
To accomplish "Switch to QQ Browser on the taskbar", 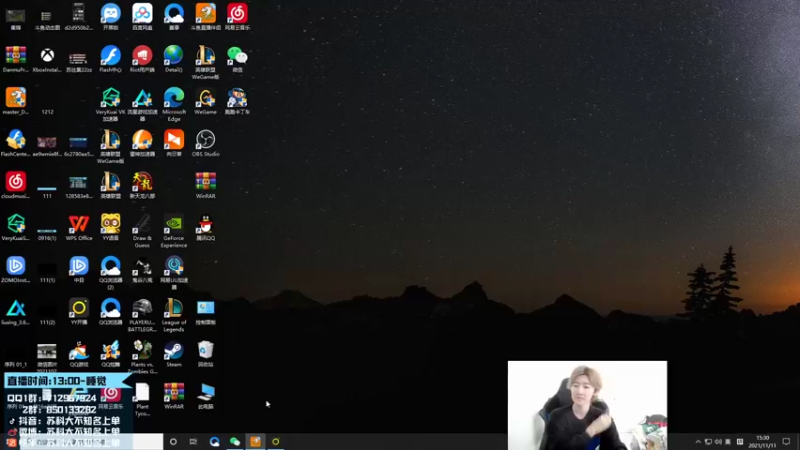I will click(214, 442).
